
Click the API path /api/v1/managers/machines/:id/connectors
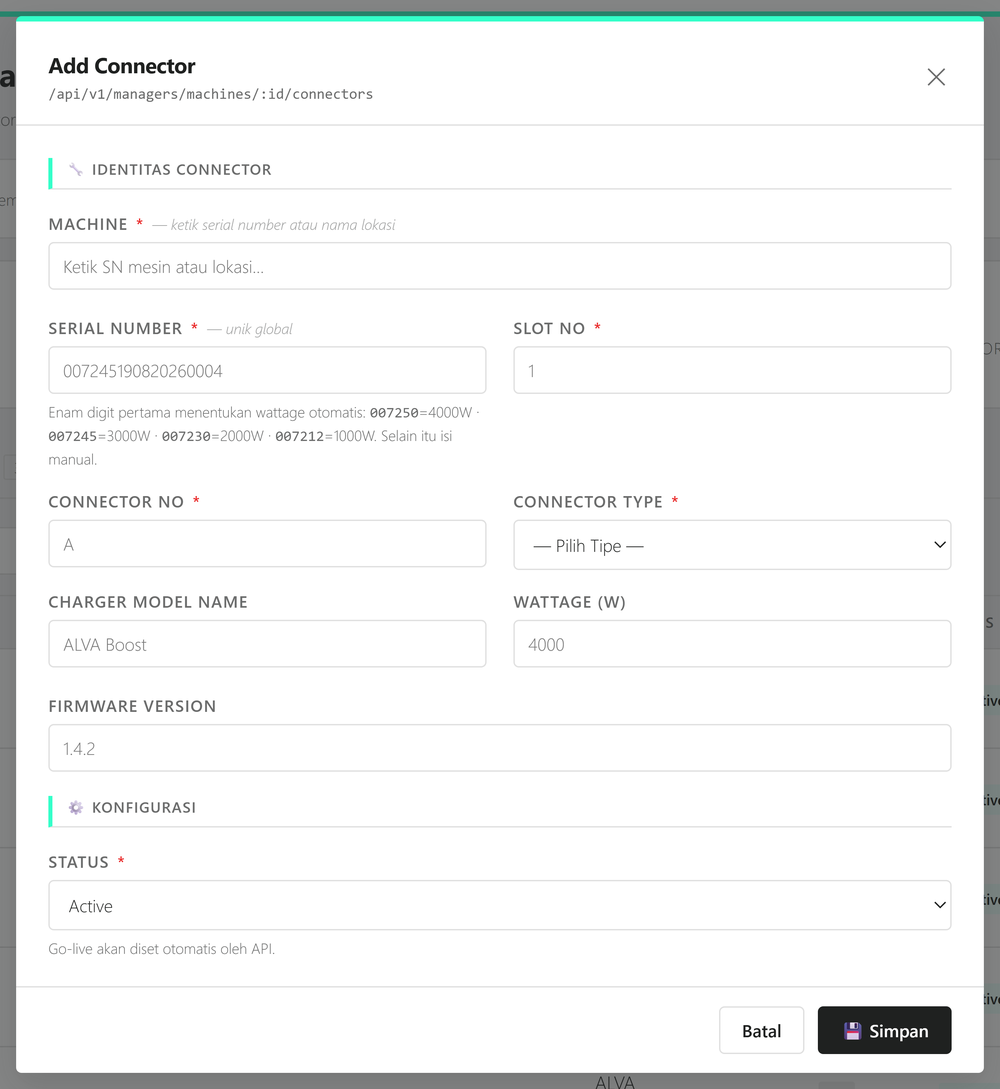pyautogui.click(x=210, y=94)
